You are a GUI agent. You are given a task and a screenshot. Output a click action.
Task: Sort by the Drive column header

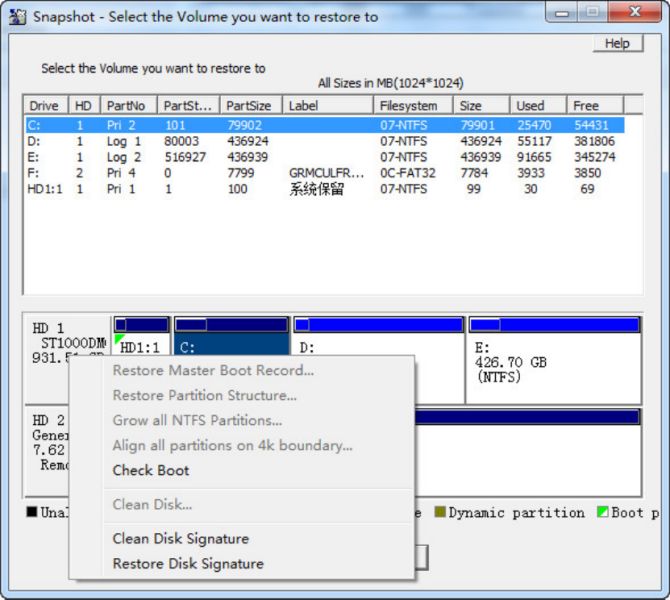45,105
